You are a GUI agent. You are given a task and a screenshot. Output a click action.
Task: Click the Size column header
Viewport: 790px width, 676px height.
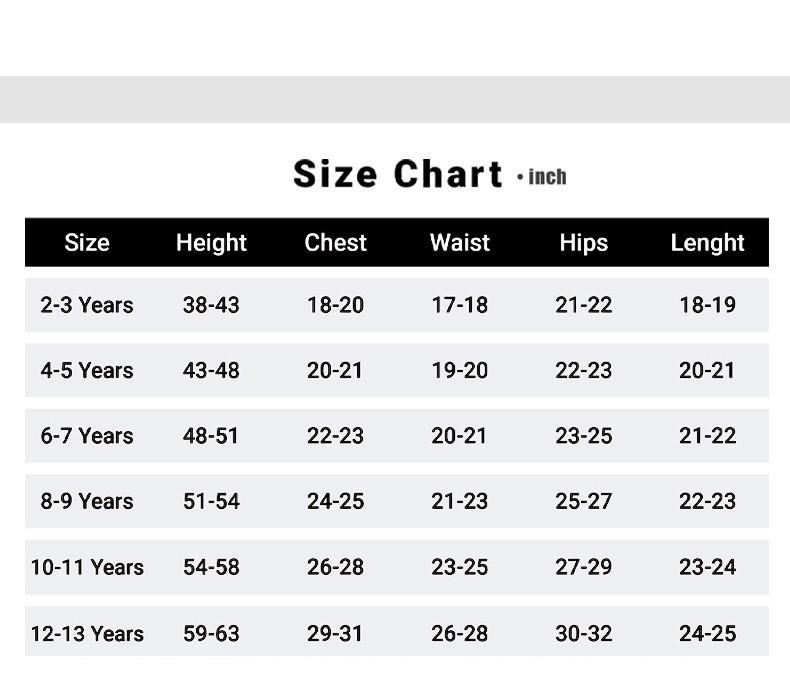click(87, 243)
